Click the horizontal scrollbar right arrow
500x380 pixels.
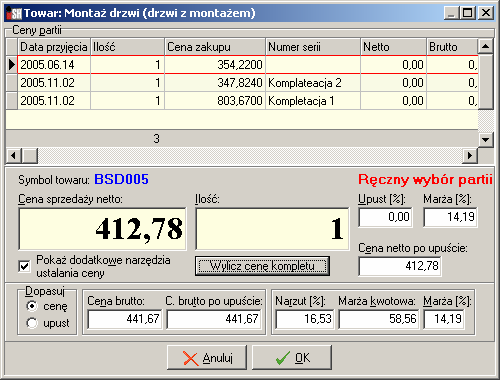coord(470,155)
